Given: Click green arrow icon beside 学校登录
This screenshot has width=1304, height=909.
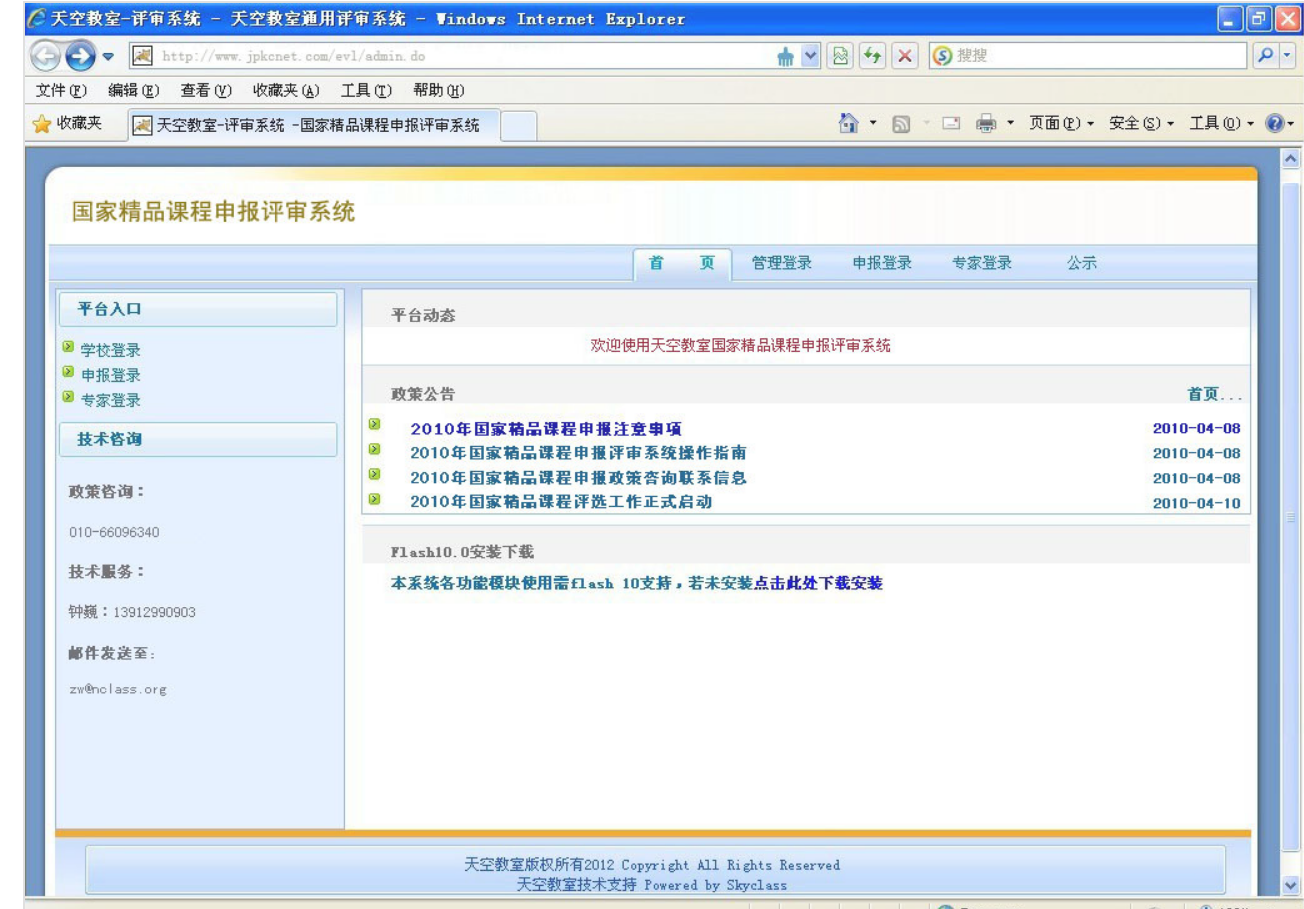Looking at the screenshot, I should coord(68,349).
